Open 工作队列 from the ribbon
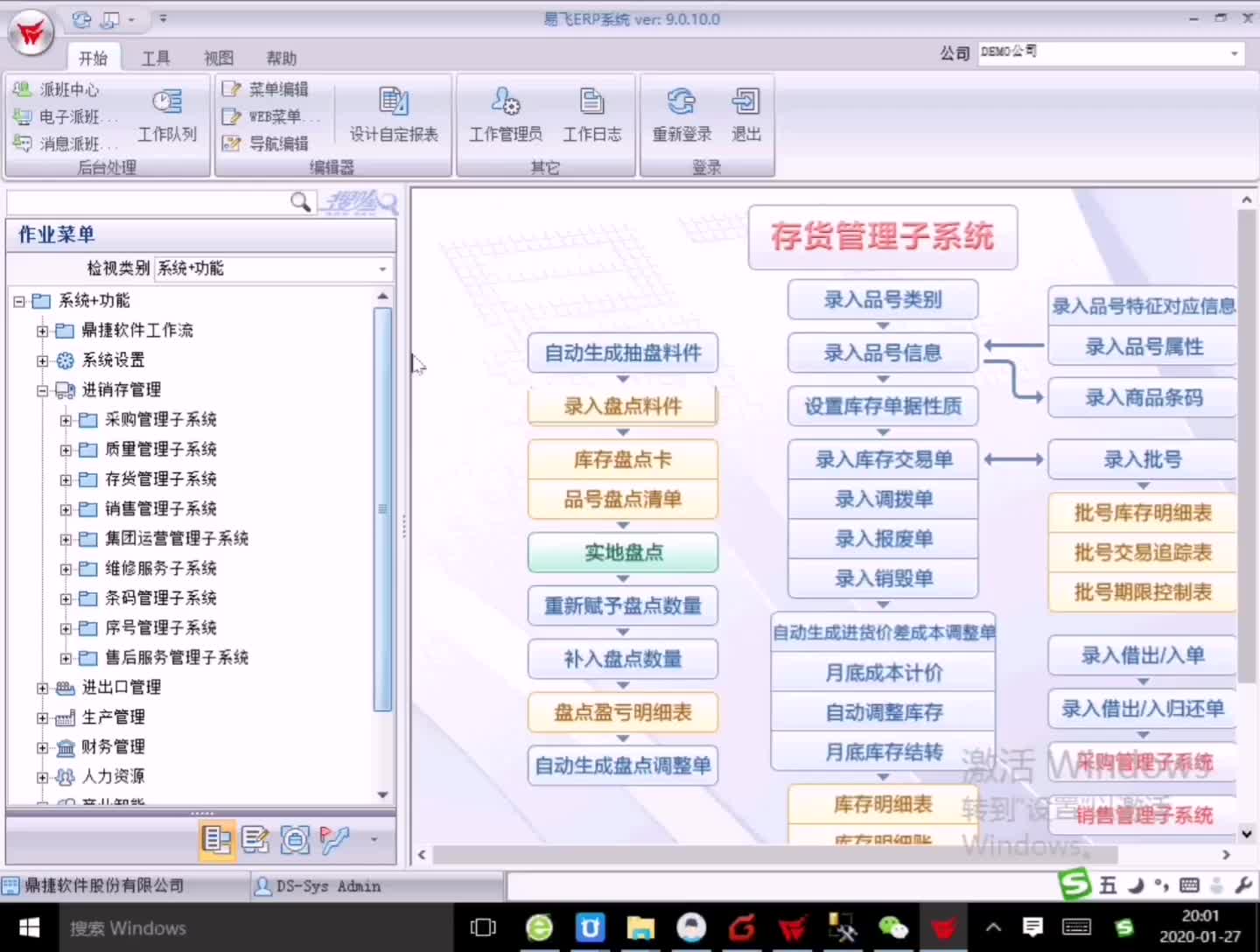 167,114
